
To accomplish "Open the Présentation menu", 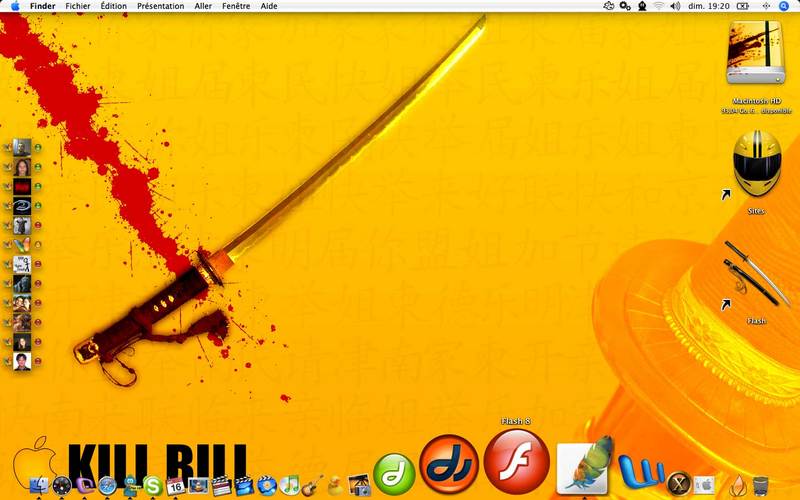I will click(x=161, y=6).
